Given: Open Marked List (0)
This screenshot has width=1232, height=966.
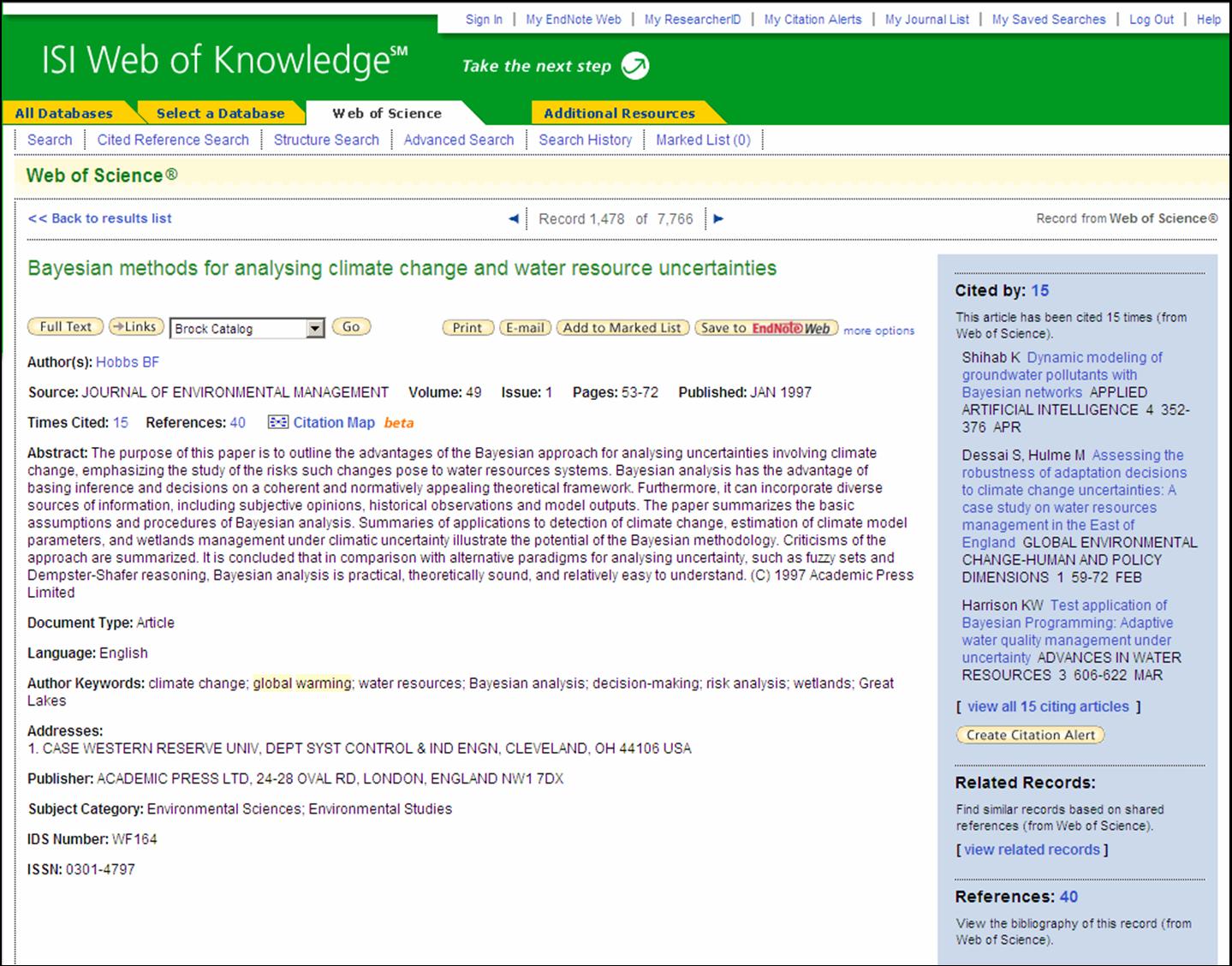Looking at the screenshot, I should point(703,140).
